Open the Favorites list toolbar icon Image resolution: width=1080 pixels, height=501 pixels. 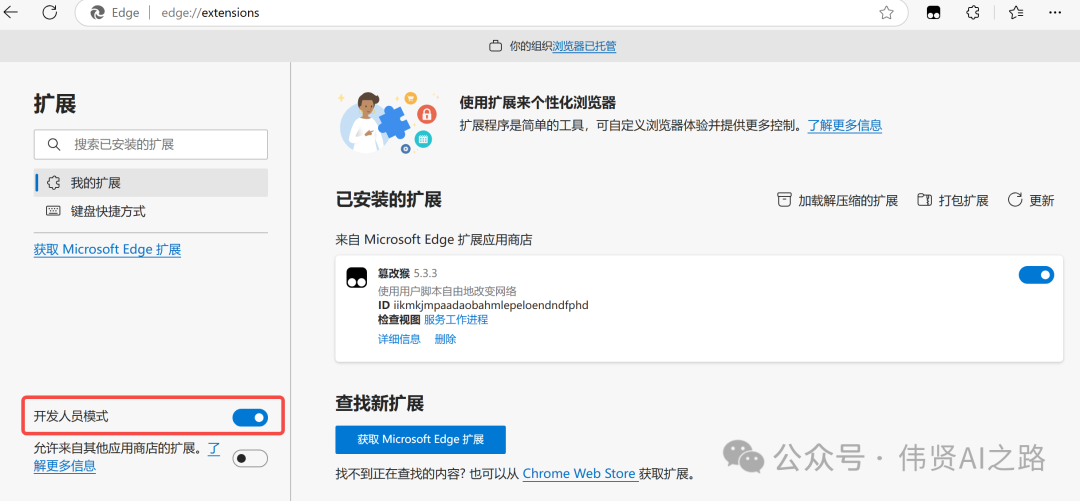click(1016, 12)
